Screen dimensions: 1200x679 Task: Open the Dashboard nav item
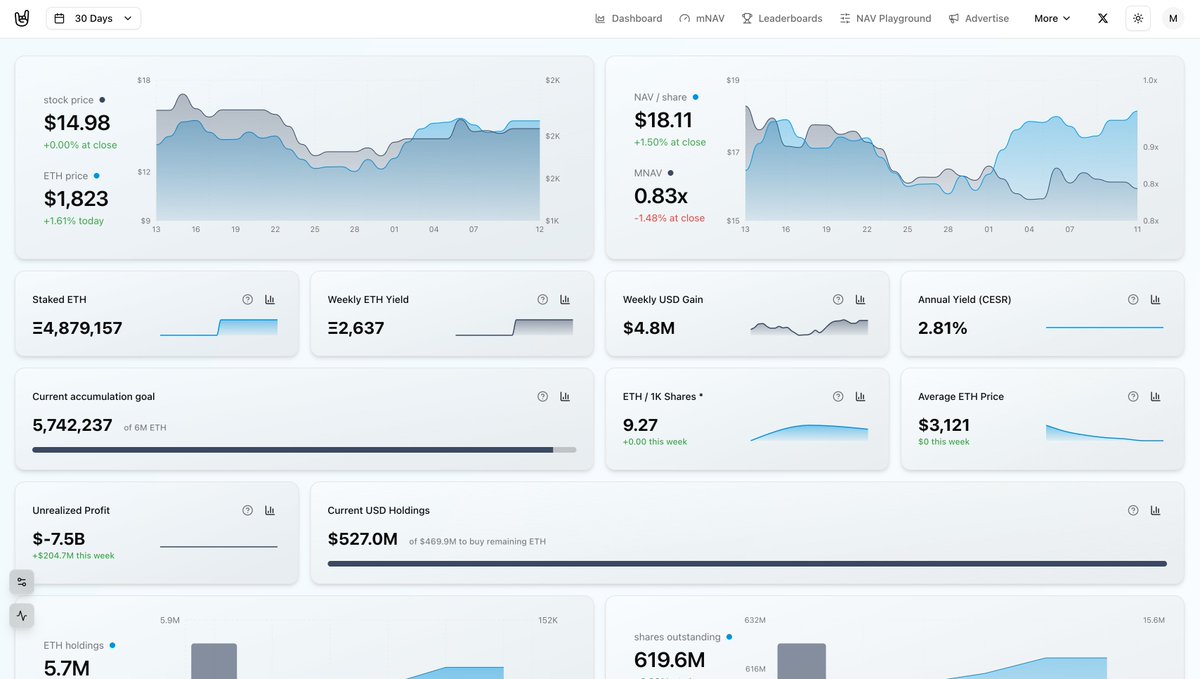tap(628, 18)
